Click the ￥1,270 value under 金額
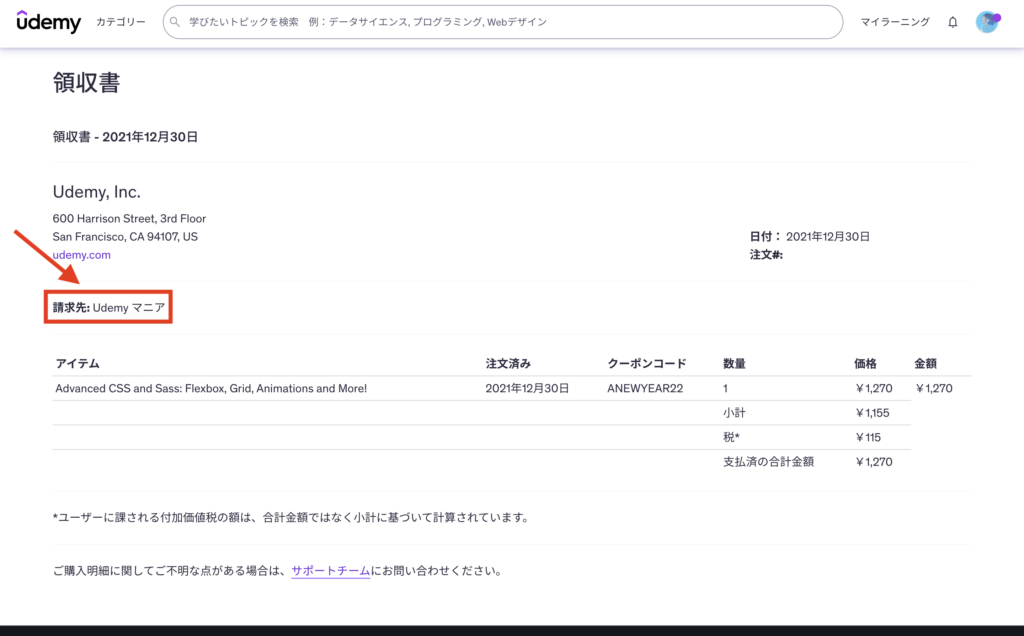 click(933, 388)
